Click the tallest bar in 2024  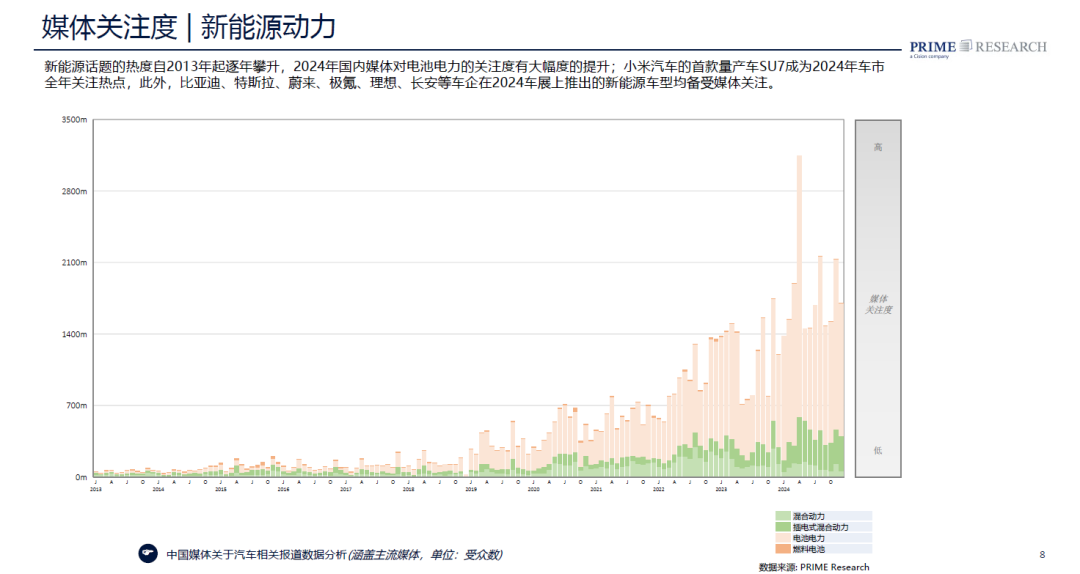pos(799,300)
